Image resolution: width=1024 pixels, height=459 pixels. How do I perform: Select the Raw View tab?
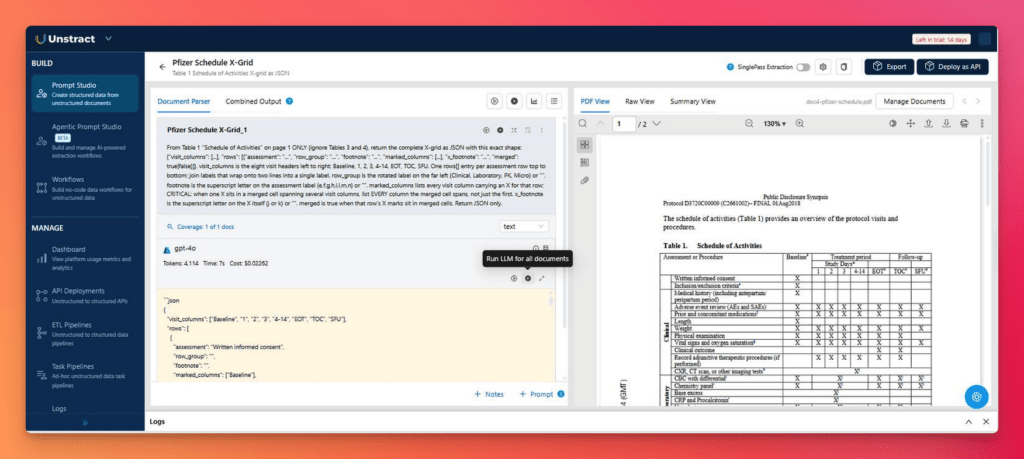coord(640,101)
